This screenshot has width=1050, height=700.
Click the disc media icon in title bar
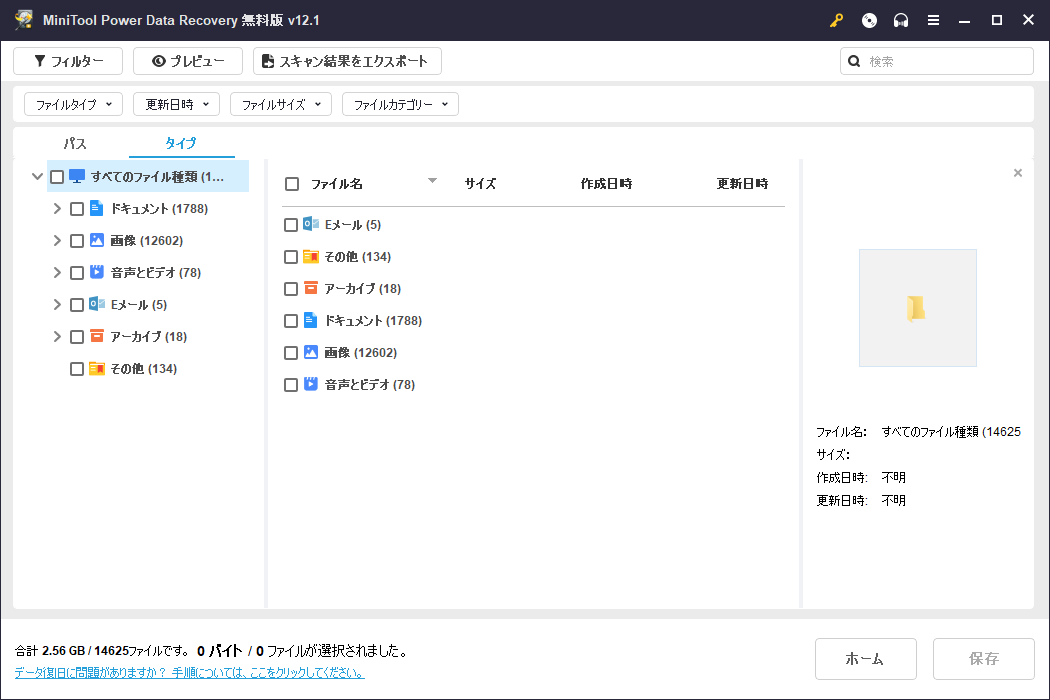(x=869, y=20)
